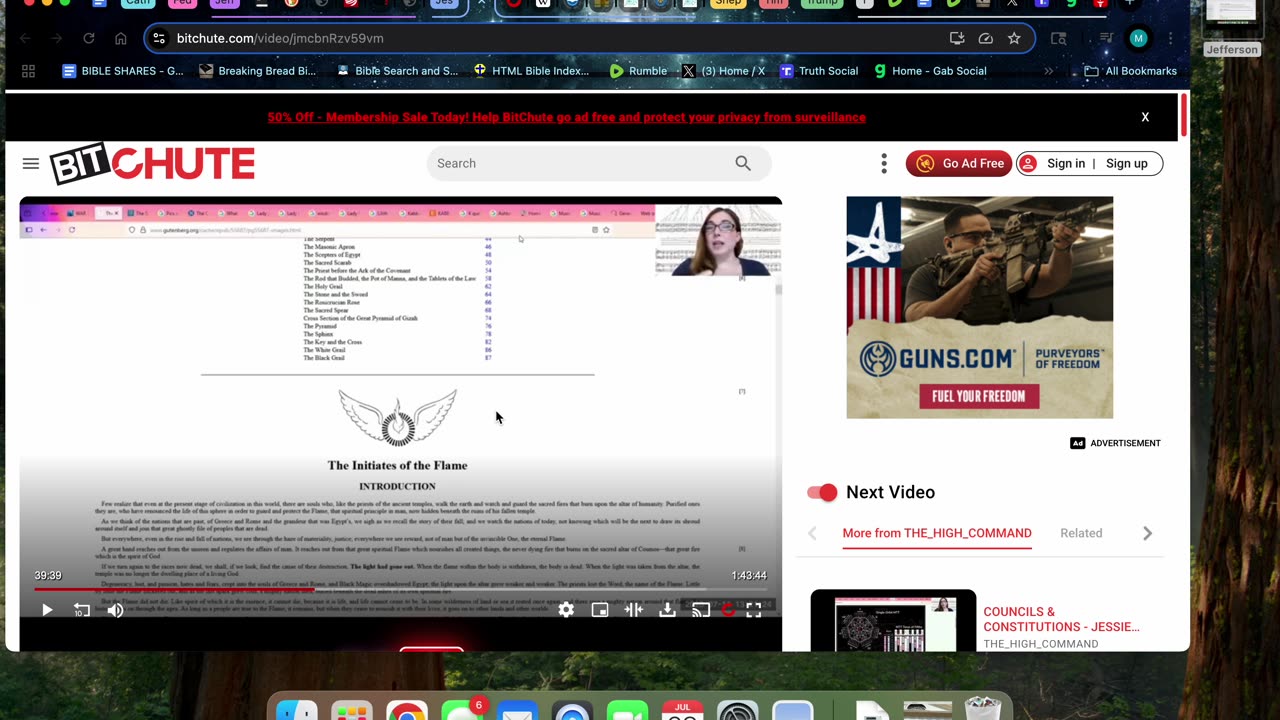Click the Sign in link
This screenshot has width=1280, height=720.
click(x=1066, y=163)
